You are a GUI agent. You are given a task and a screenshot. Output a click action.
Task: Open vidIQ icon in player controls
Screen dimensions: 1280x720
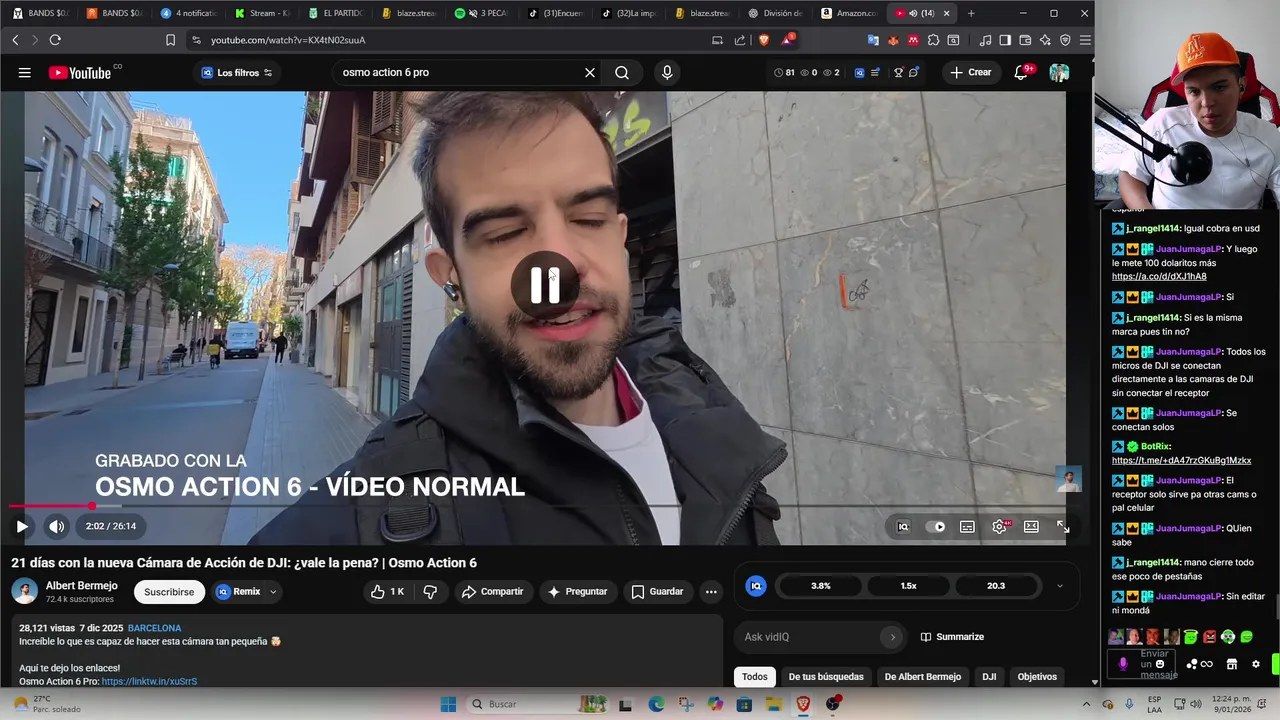click(x=903, y=527)
